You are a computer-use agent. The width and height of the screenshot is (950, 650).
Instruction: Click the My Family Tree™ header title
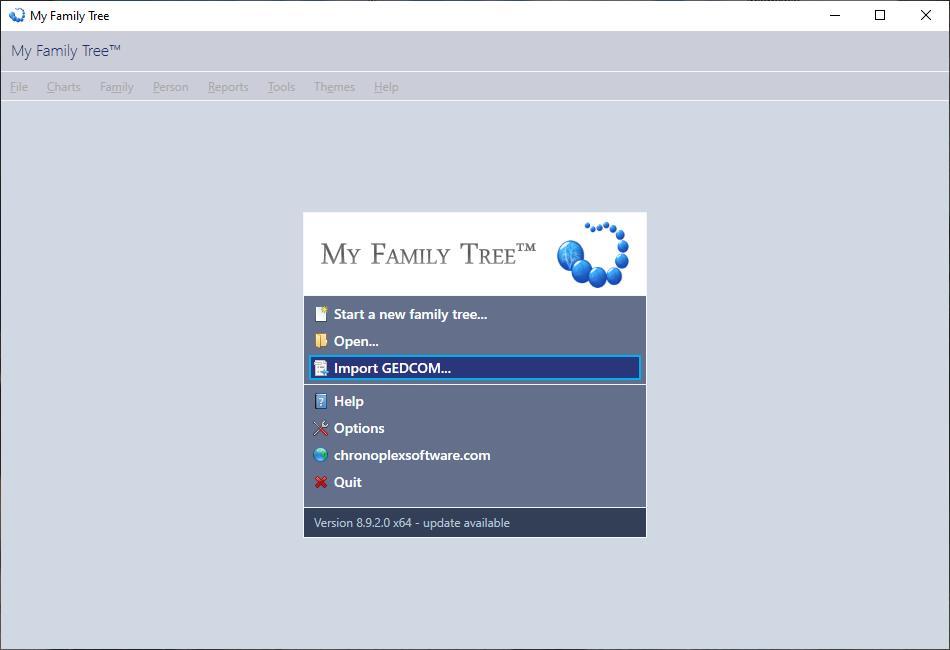pos(65,51)
